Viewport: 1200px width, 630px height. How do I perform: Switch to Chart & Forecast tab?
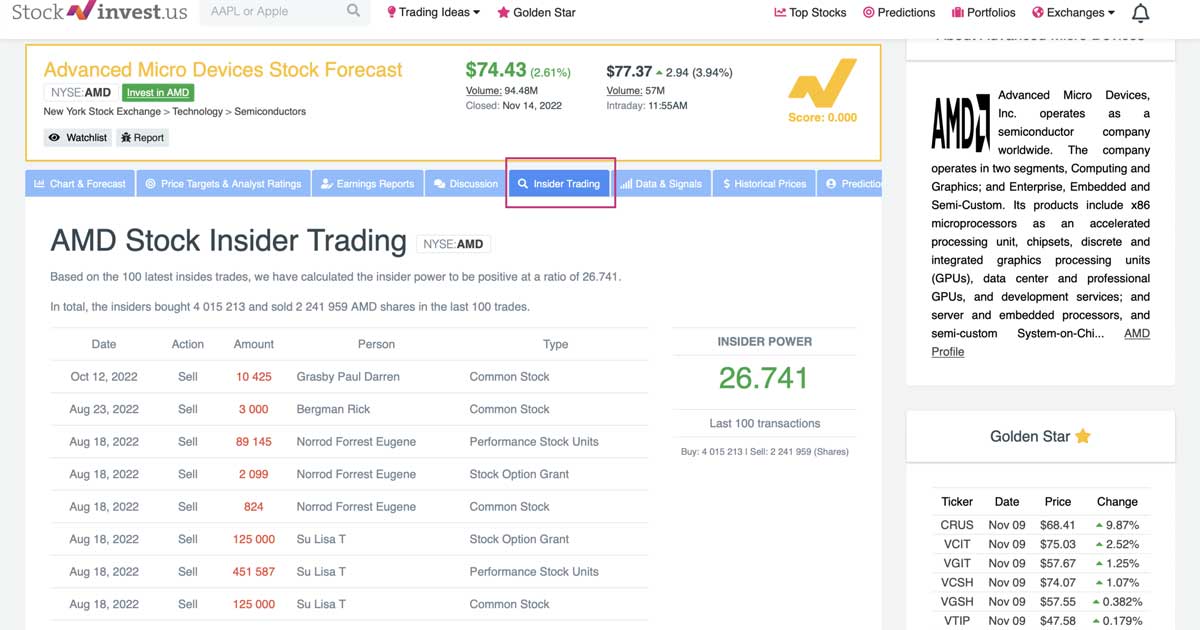pos(80,184)
